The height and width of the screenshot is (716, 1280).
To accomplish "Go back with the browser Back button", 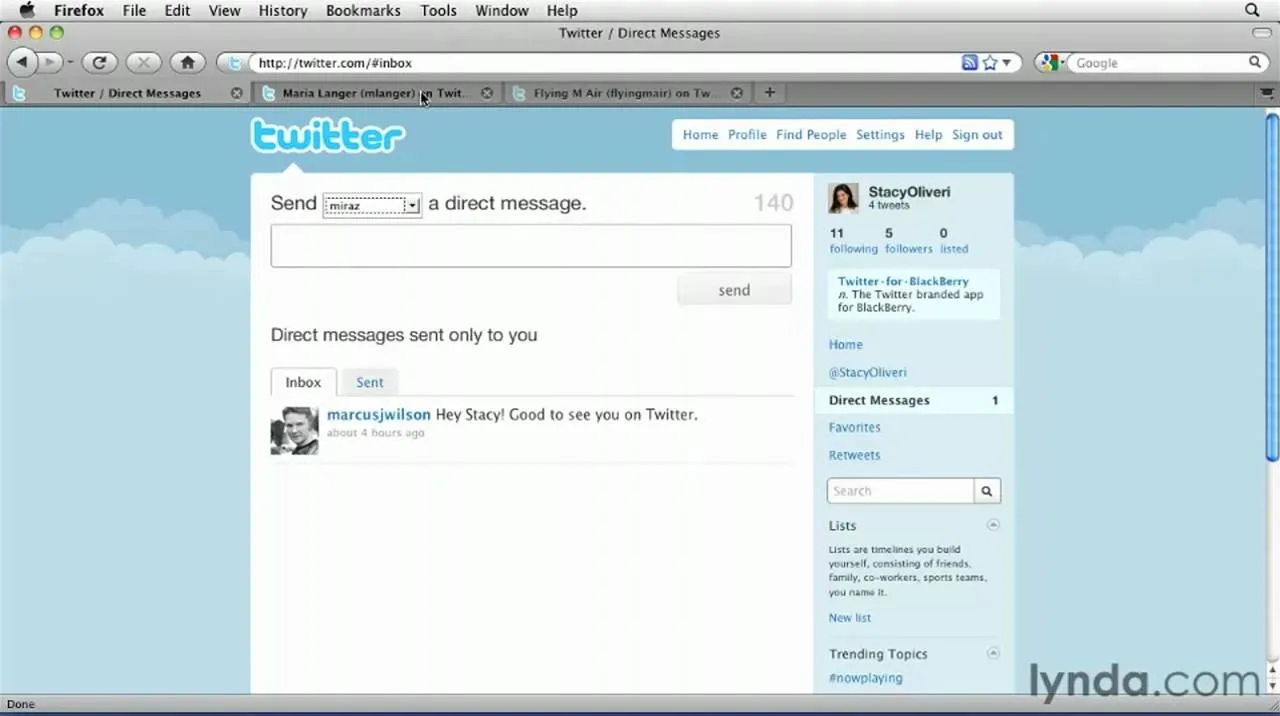I will (22, 62).
